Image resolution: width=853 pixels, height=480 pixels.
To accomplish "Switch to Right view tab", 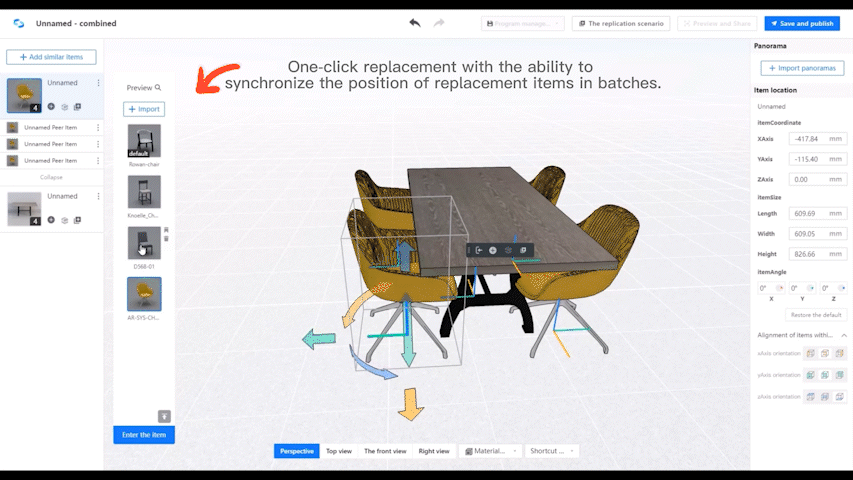I will point(433,451).
